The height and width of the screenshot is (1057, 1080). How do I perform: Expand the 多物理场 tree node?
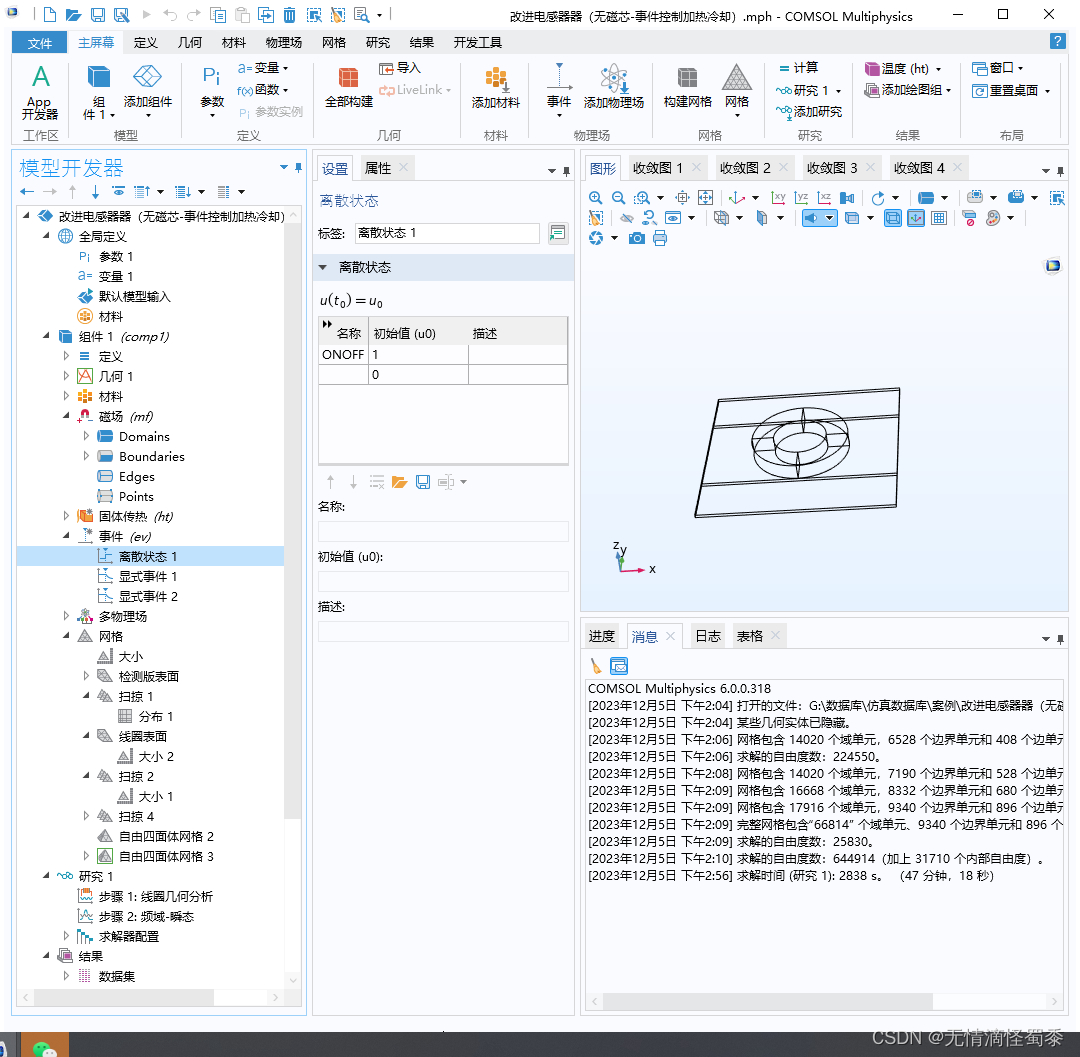tap(66, 616)
